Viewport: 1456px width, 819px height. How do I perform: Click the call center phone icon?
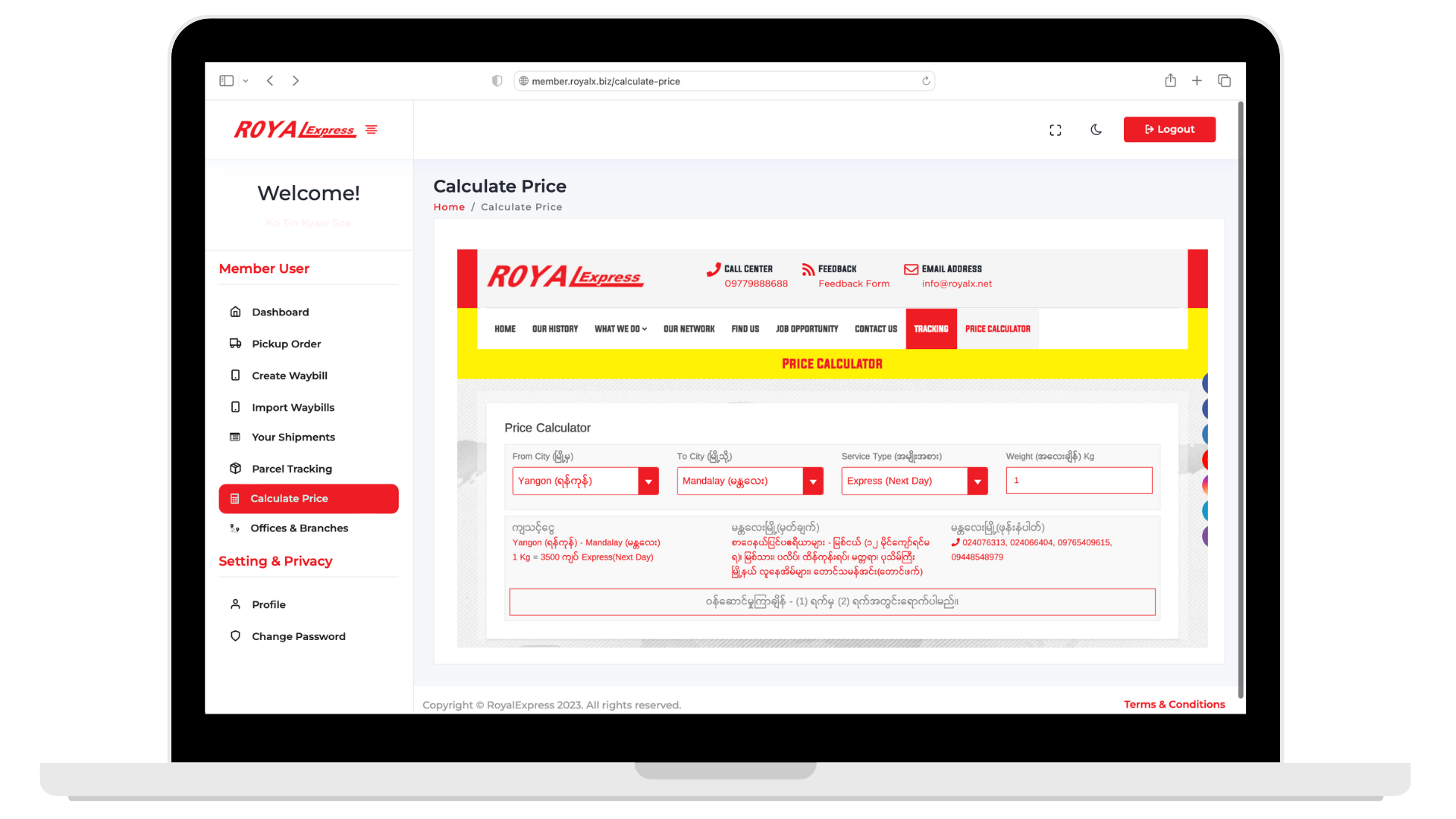[x=713, y=269]
